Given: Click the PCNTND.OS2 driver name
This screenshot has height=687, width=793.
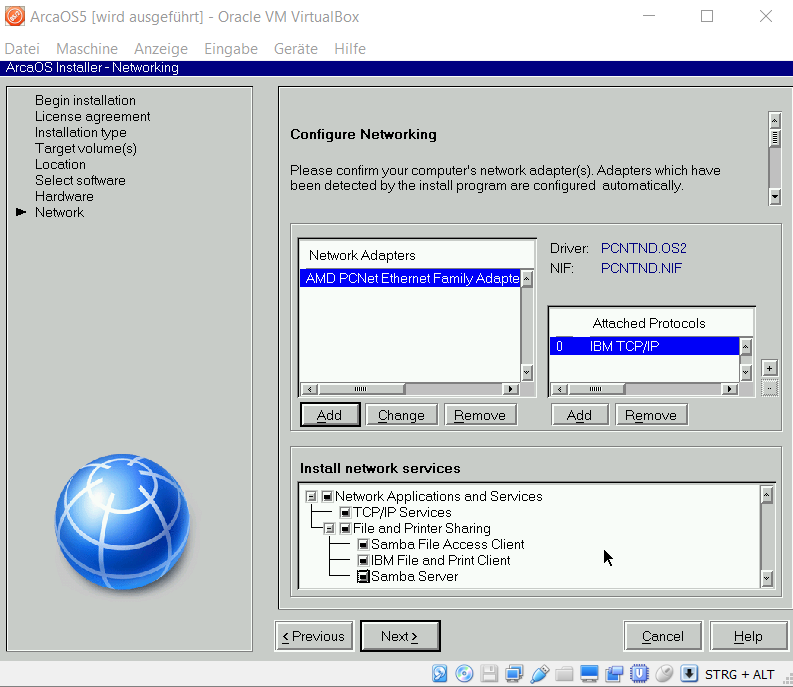Looking at the screenshot, I should (643, 248).
